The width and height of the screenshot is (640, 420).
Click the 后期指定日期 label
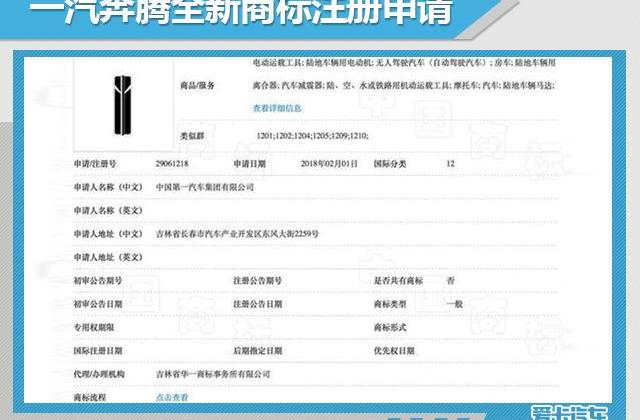pos(258,351)
